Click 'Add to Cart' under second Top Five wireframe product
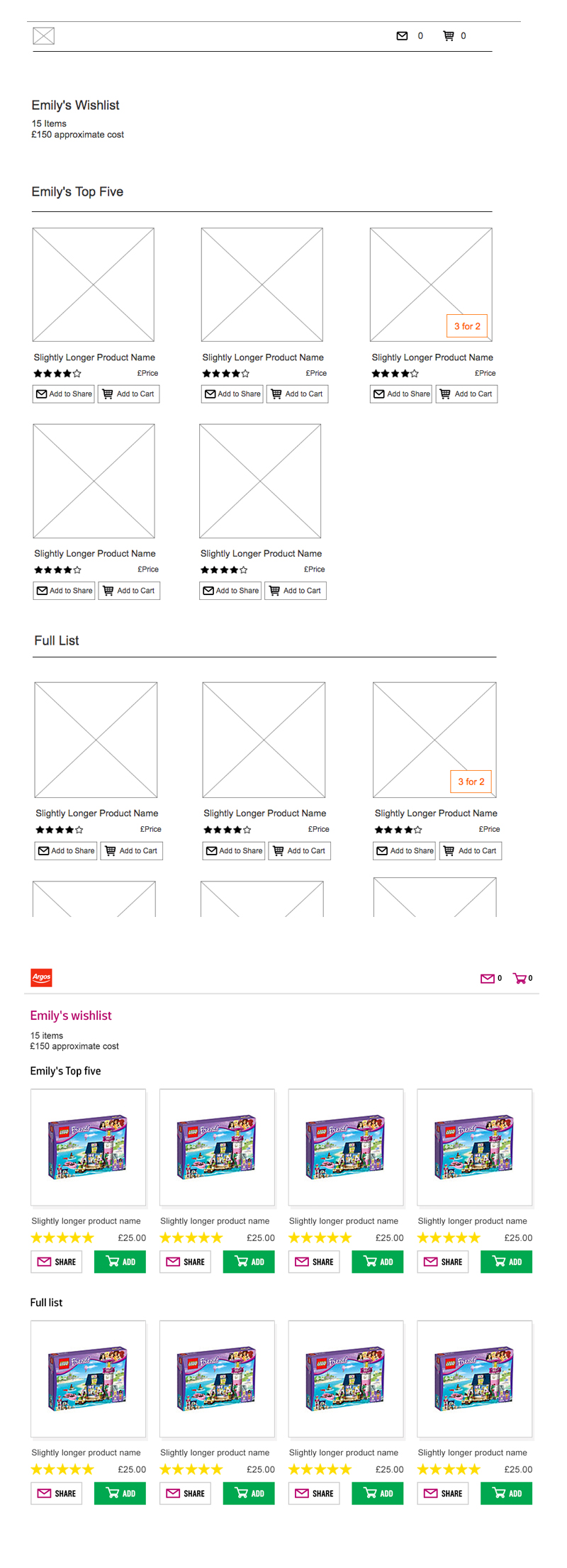The width and height of the screenshot is (567, 1568). click(297, 394)
